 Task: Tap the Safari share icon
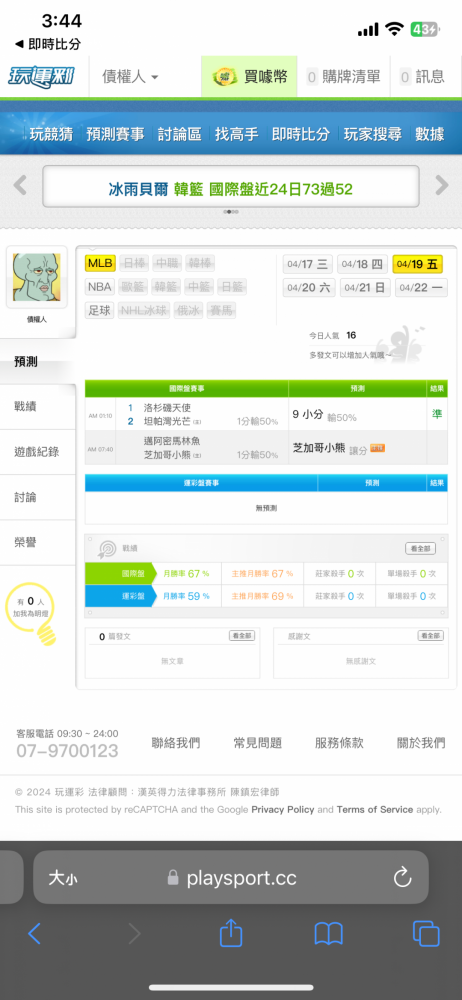click(231, 934)
